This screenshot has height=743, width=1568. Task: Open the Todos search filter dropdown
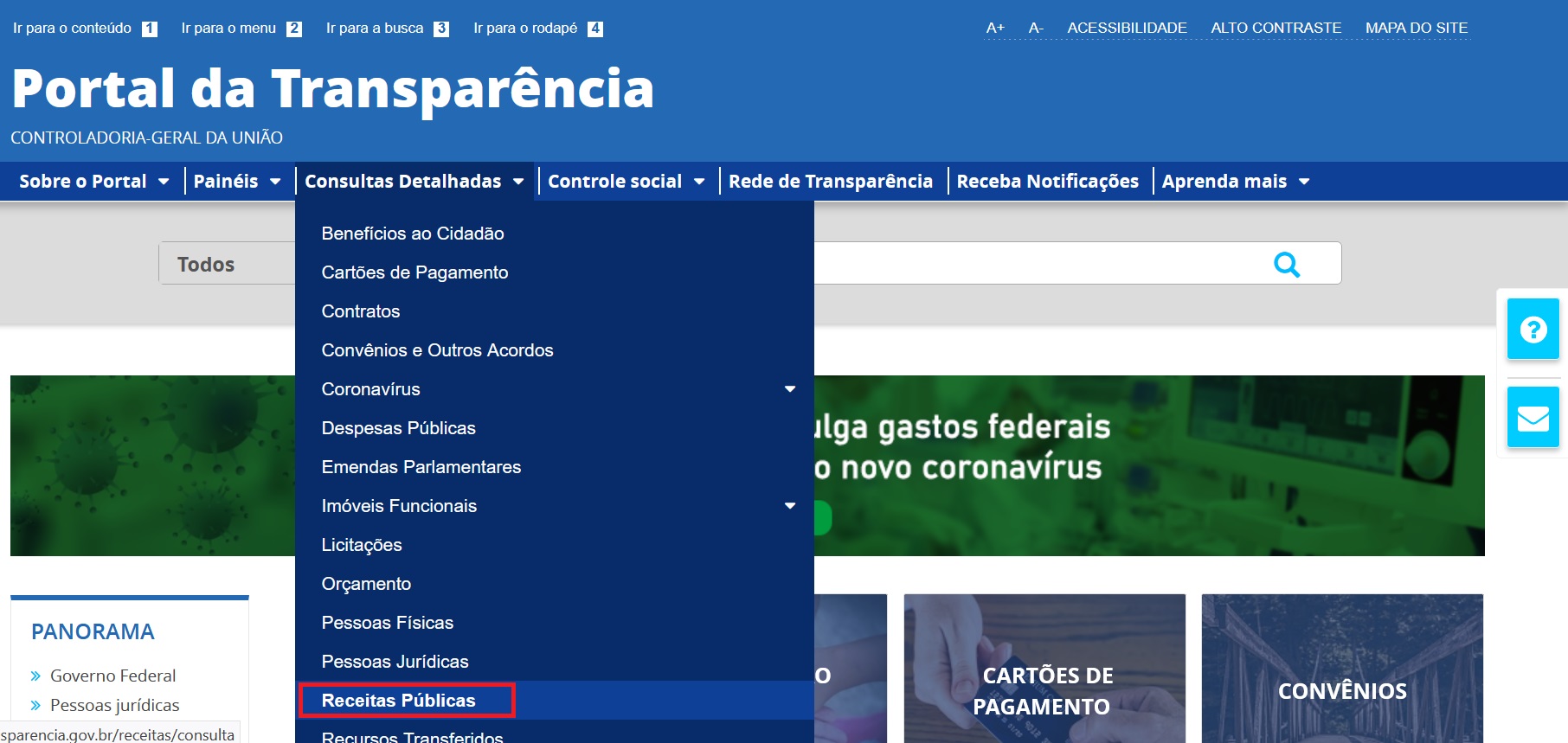tap(227, 264)
